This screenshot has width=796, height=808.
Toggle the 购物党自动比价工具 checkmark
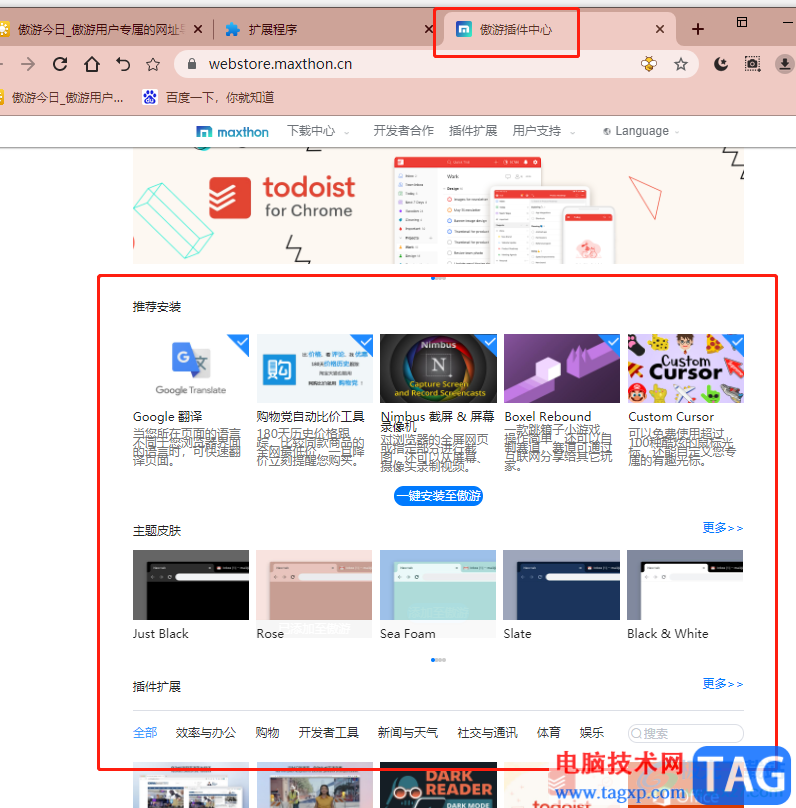point(363,343)
